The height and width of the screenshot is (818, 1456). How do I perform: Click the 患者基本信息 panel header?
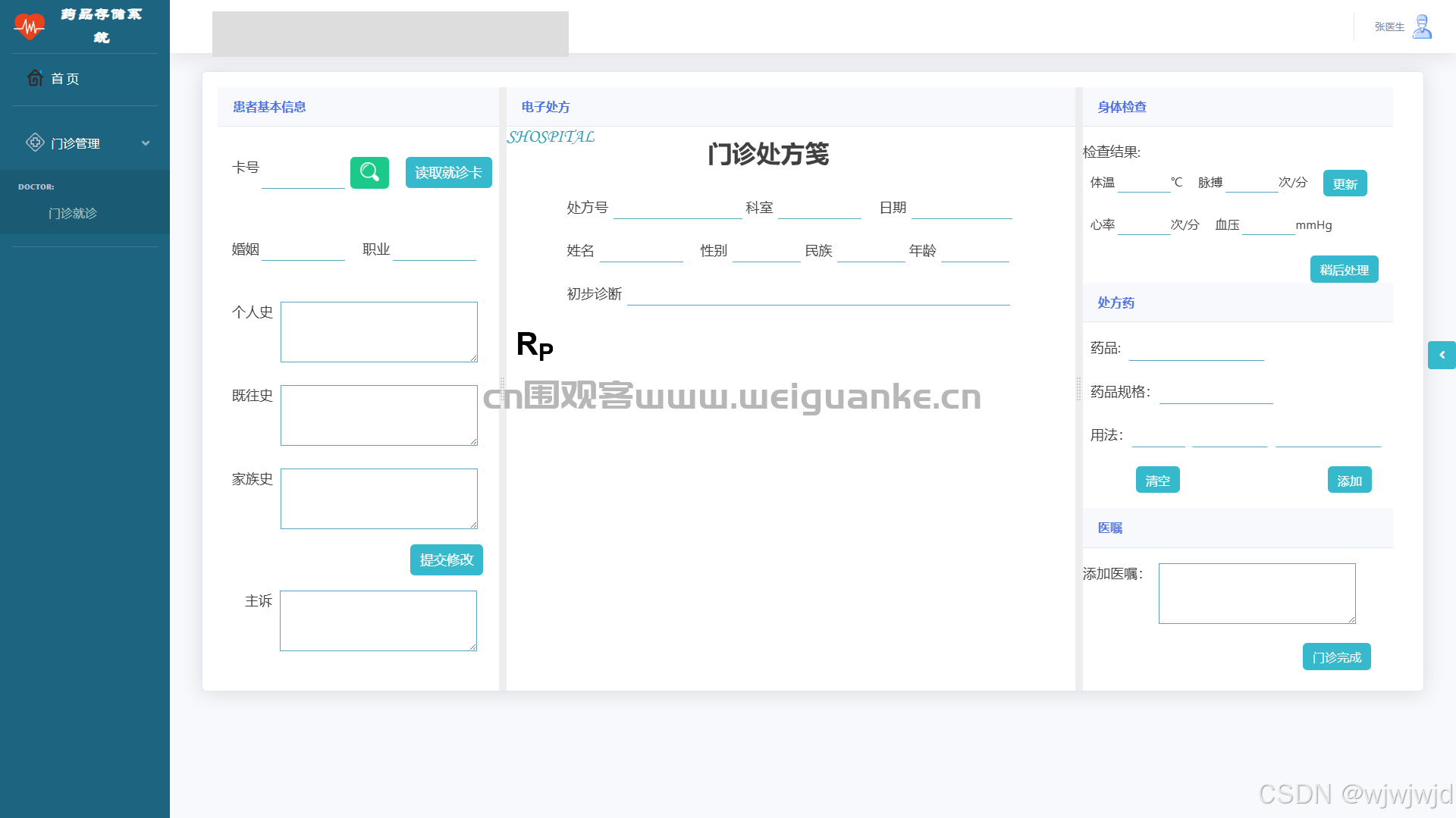pyautogui.click(x=269, y=107)
